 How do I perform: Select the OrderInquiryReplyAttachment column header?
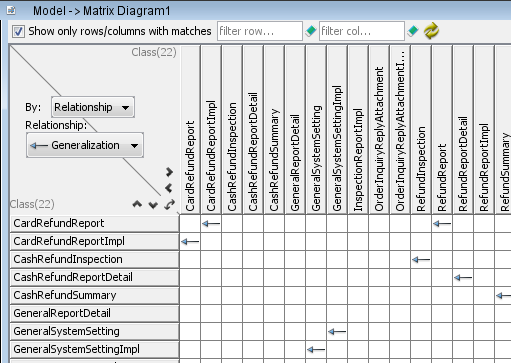pyautogui.click(x=379, y=130)
